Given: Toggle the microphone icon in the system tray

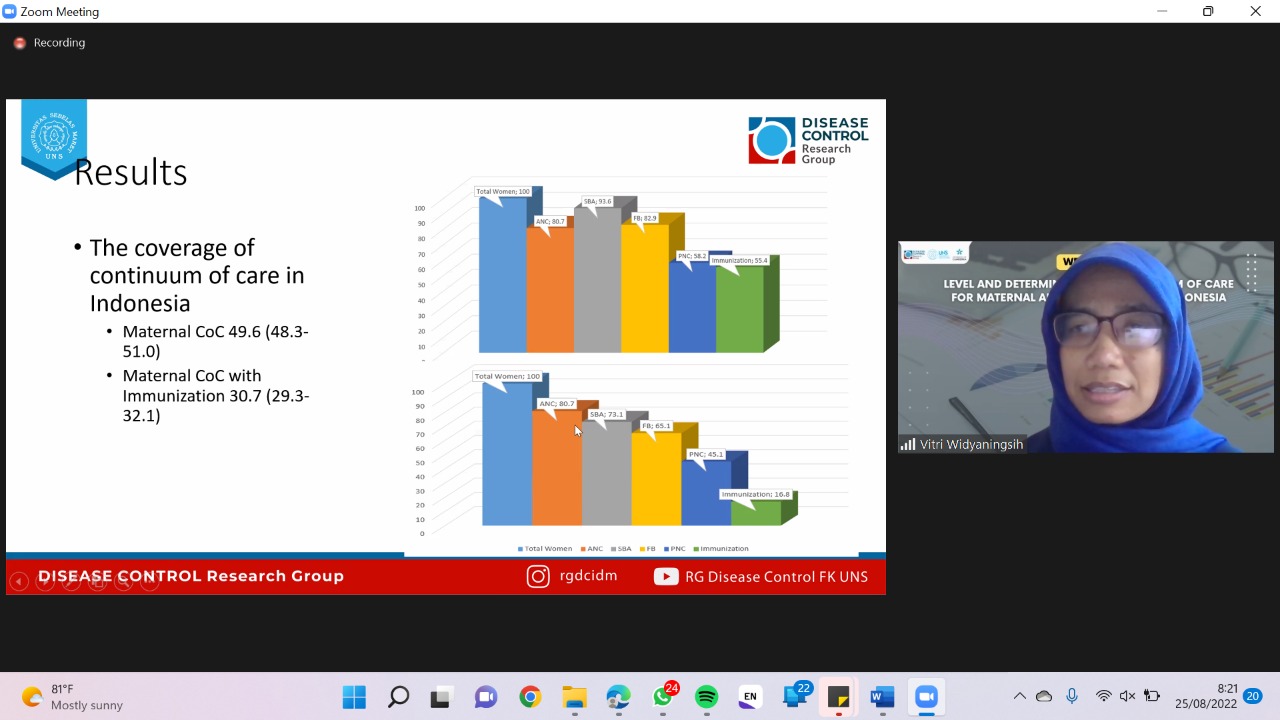Looking at the screenshot, I should click(1071, 696).
